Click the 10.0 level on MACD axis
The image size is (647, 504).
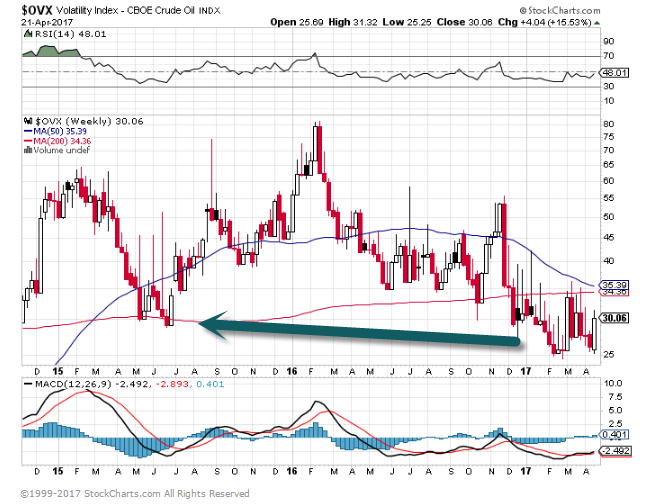tap(613, 383)
